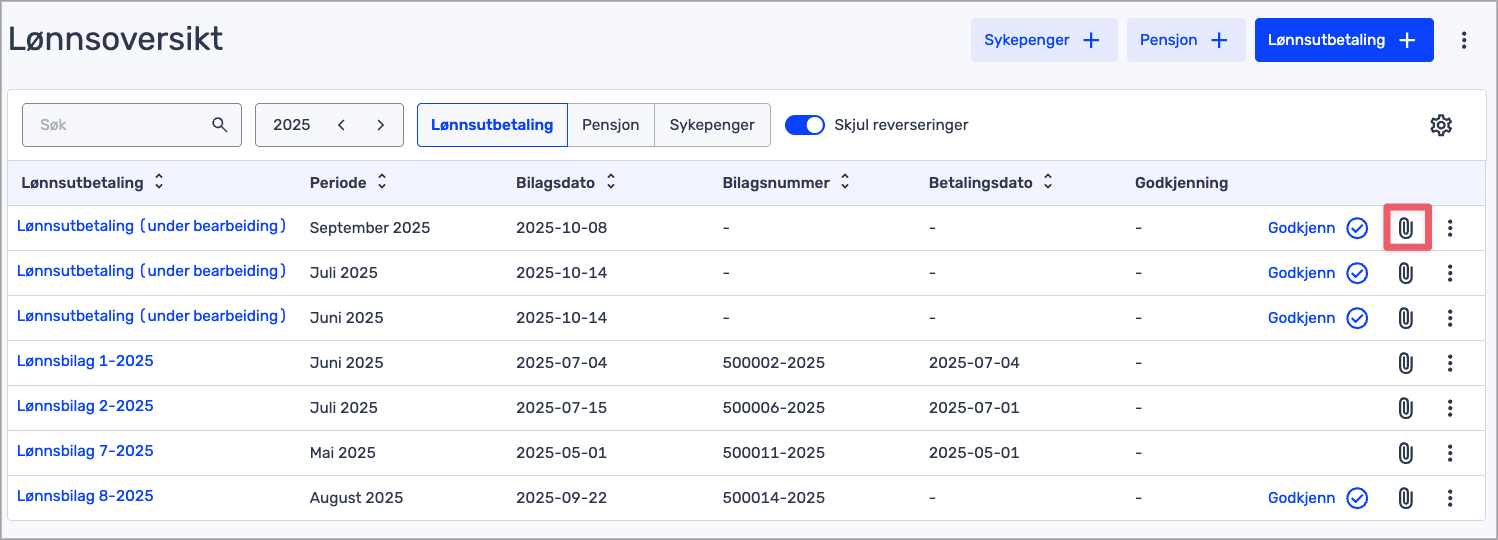
Task: Switch to the Sykepenger tab
Action: click(712, 125)
